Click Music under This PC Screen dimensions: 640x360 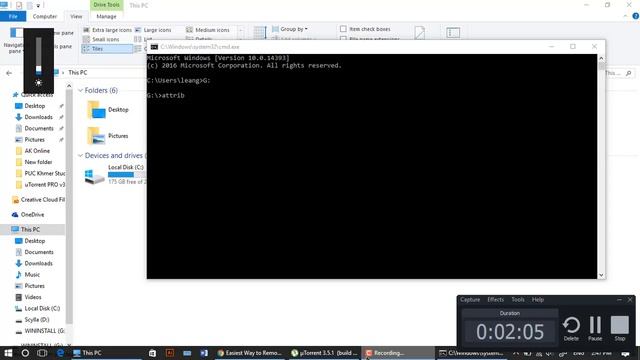coord(32,275)
